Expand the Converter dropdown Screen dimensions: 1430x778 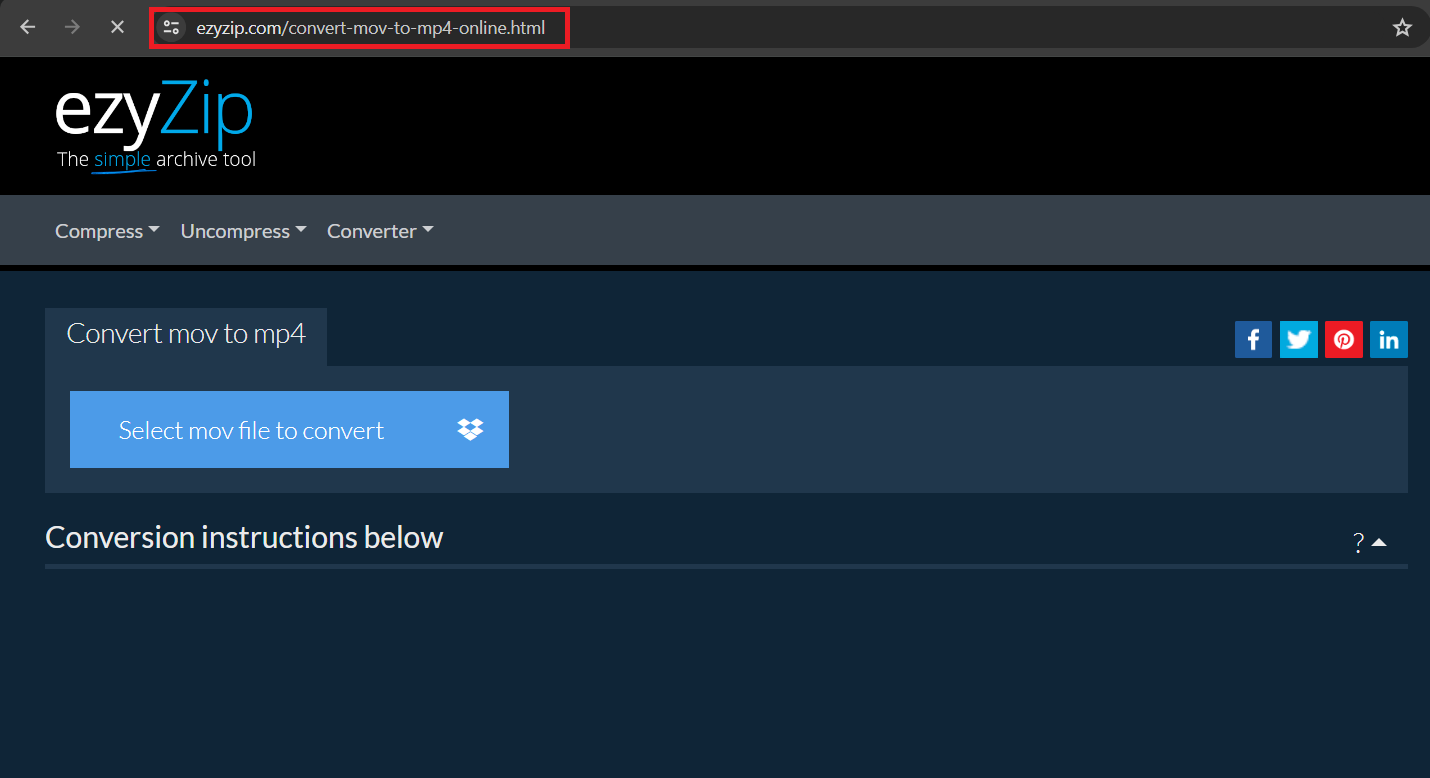(x=379, y=231)
